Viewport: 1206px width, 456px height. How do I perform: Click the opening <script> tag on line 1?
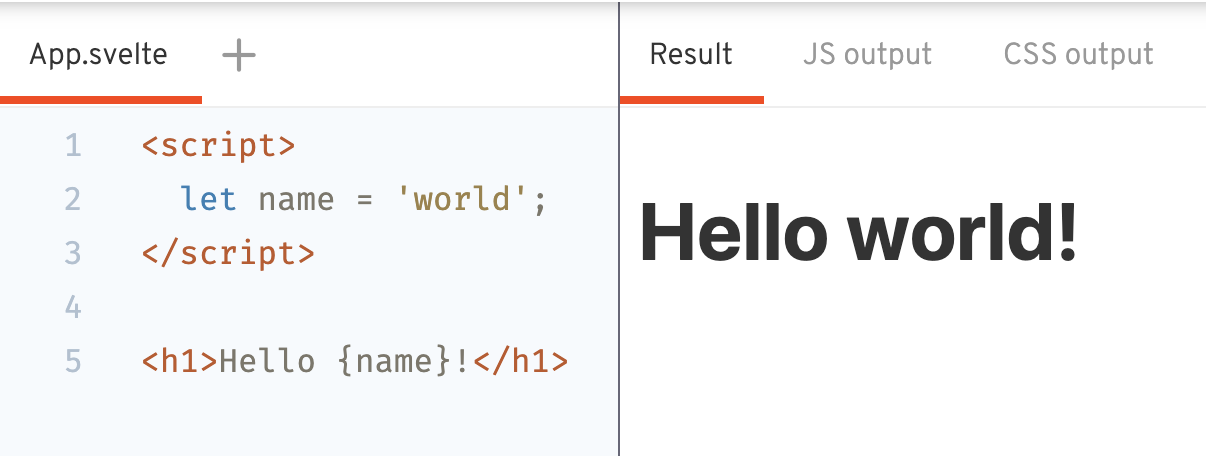coord(219,146)
